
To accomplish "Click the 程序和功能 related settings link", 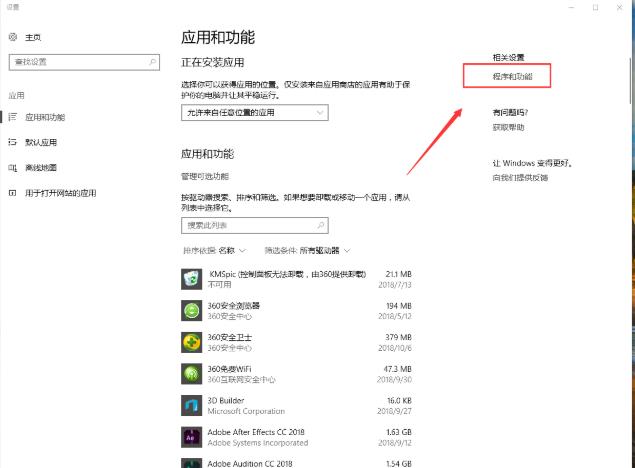I will click(x=506, y=77).
